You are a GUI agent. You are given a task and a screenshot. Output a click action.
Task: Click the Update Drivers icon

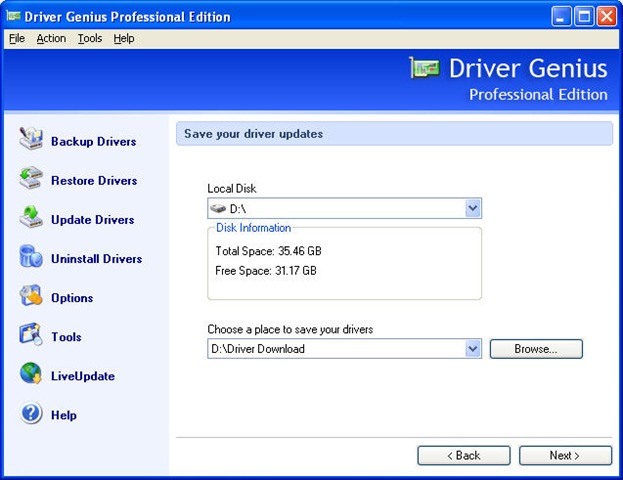31,217
